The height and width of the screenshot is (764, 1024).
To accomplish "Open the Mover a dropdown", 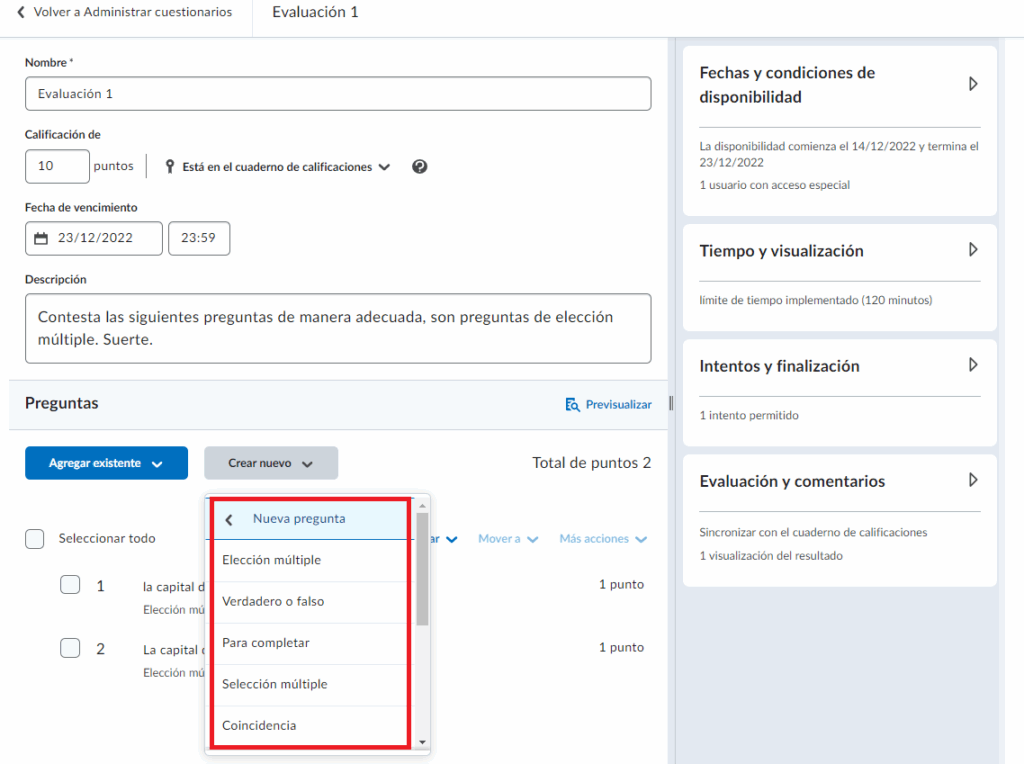I will coord(508,539).
